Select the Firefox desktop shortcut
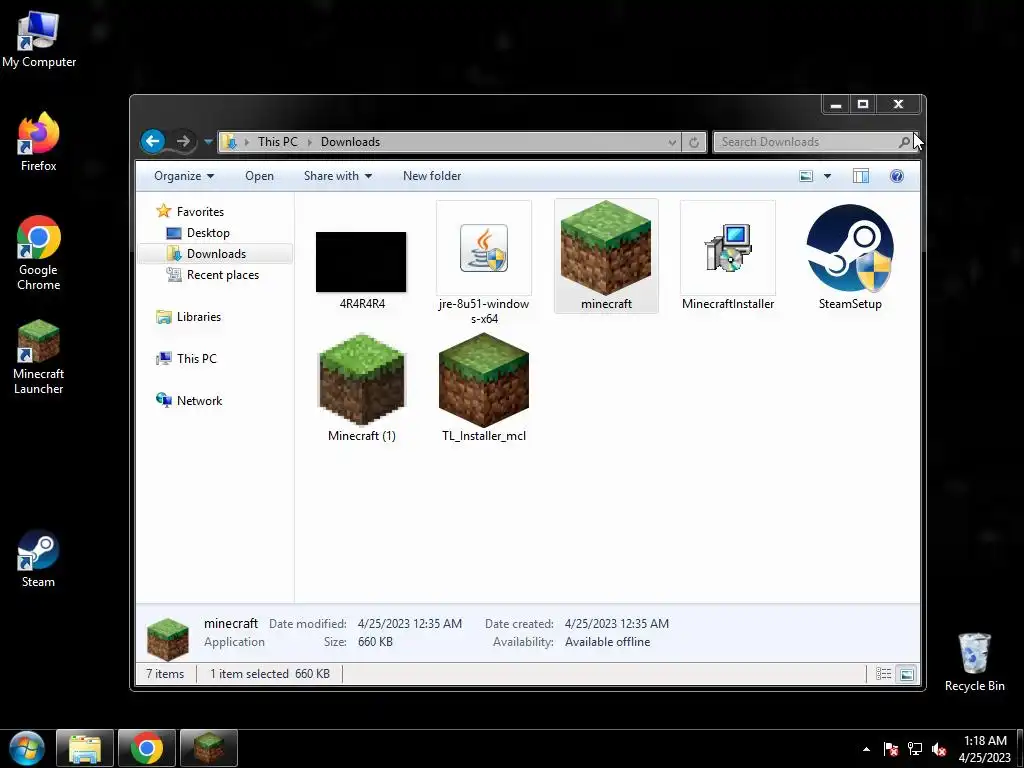This screenshot has width=1024, height=768. 39,142
